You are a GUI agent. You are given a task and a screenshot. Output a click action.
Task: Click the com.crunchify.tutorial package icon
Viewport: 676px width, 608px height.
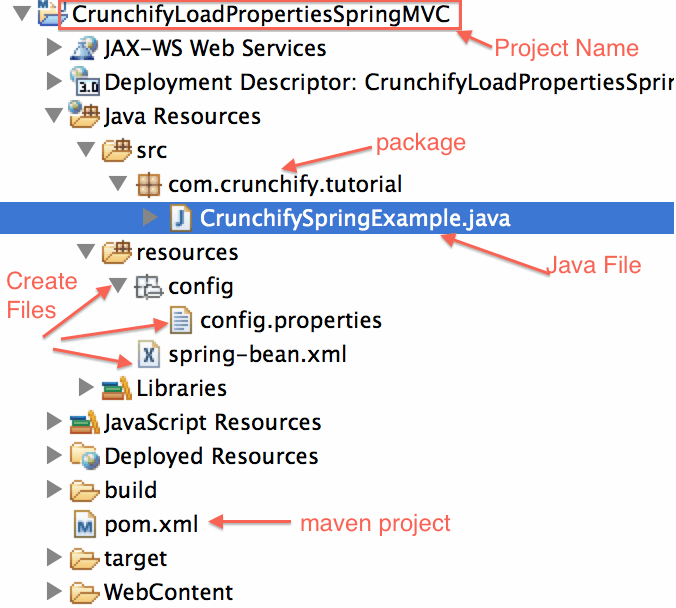click(149, 184)
